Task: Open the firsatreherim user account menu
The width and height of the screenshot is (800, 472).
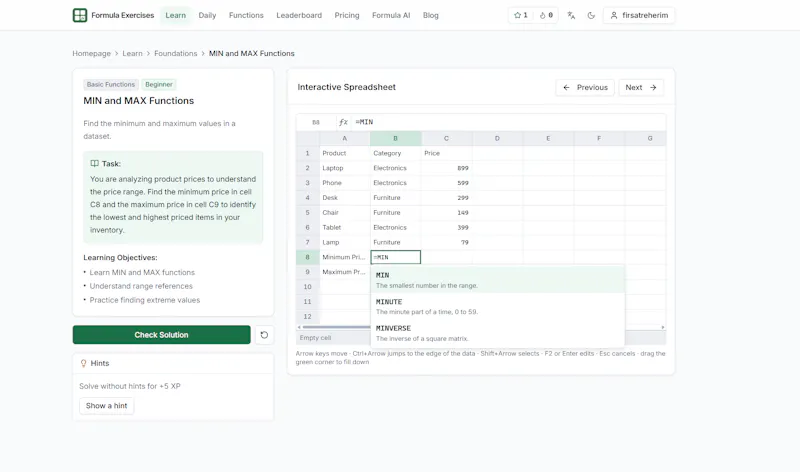Action: tap(639, 15)
